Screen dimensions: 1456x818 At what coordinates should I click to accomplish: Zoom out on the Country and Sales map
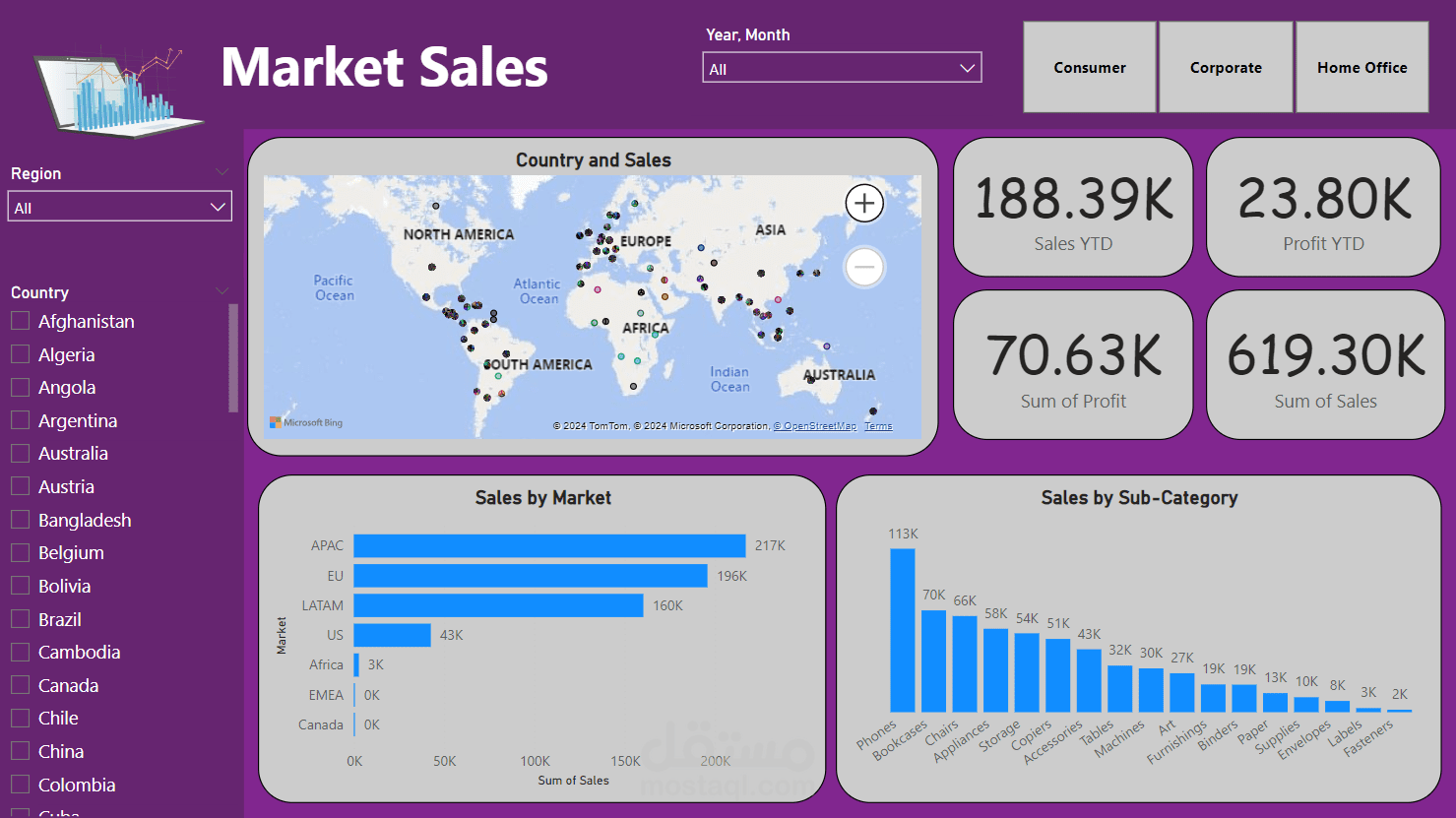point(863,267)
